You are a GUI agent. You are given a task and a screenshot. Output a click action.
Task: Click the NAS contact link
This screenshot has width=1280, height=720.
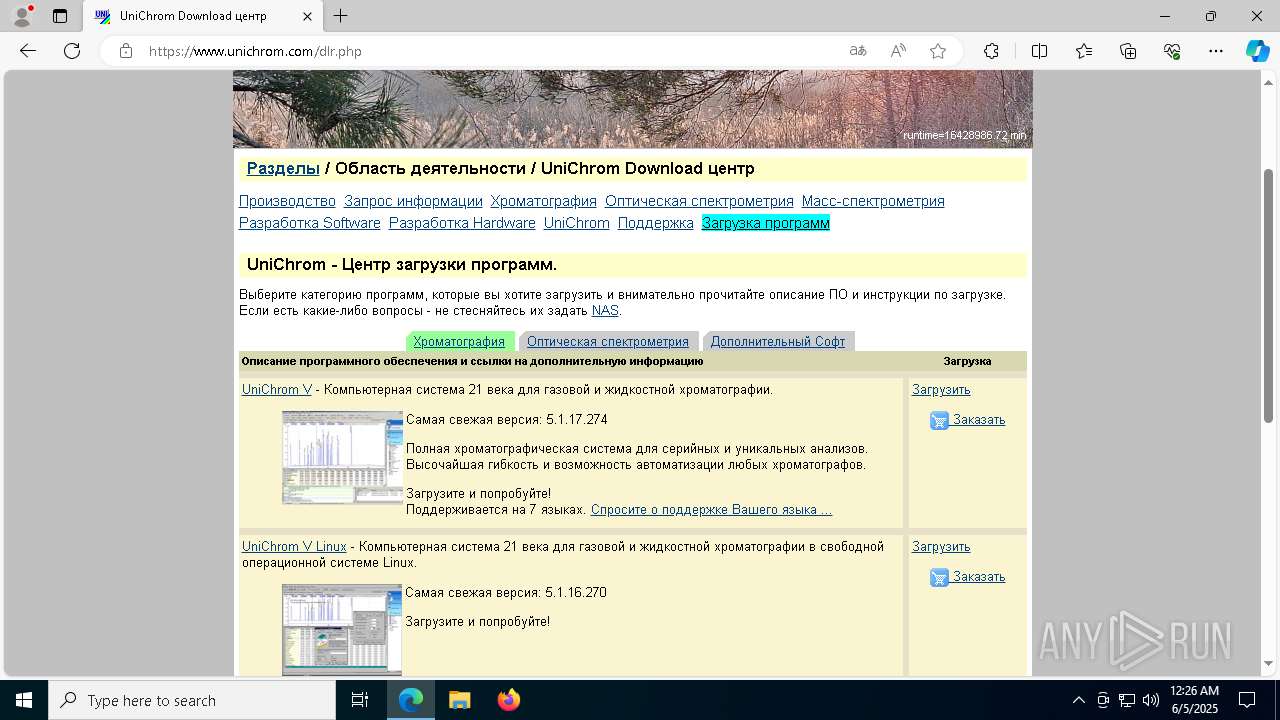click(605, 310)
